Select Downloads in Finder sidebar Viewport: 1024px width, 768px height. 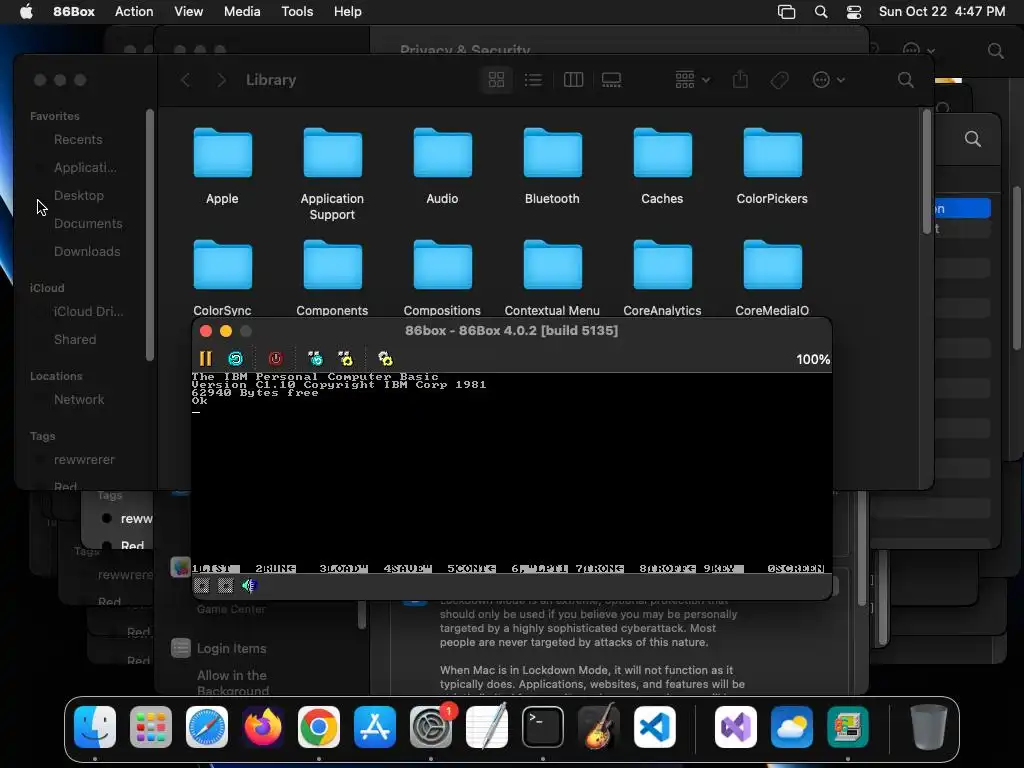coord(87,251)
